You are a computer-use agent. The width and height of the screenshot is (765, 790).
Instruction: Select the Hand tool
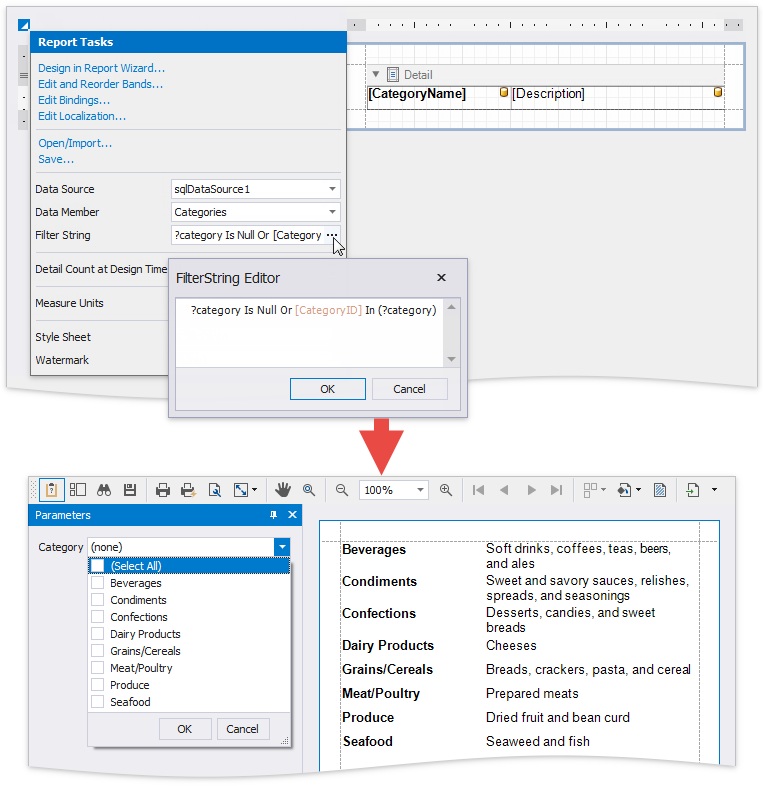(x=283, y=490)
